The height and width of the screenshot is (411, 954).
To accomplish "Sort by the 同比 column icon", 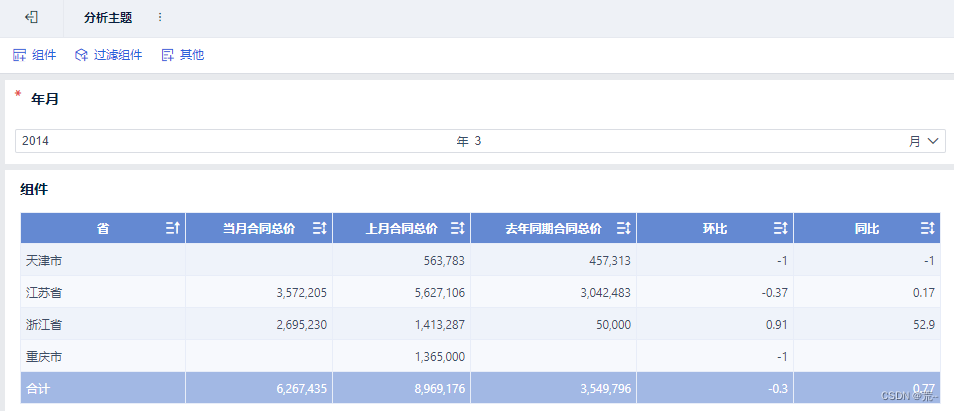I will coord(927,229).
